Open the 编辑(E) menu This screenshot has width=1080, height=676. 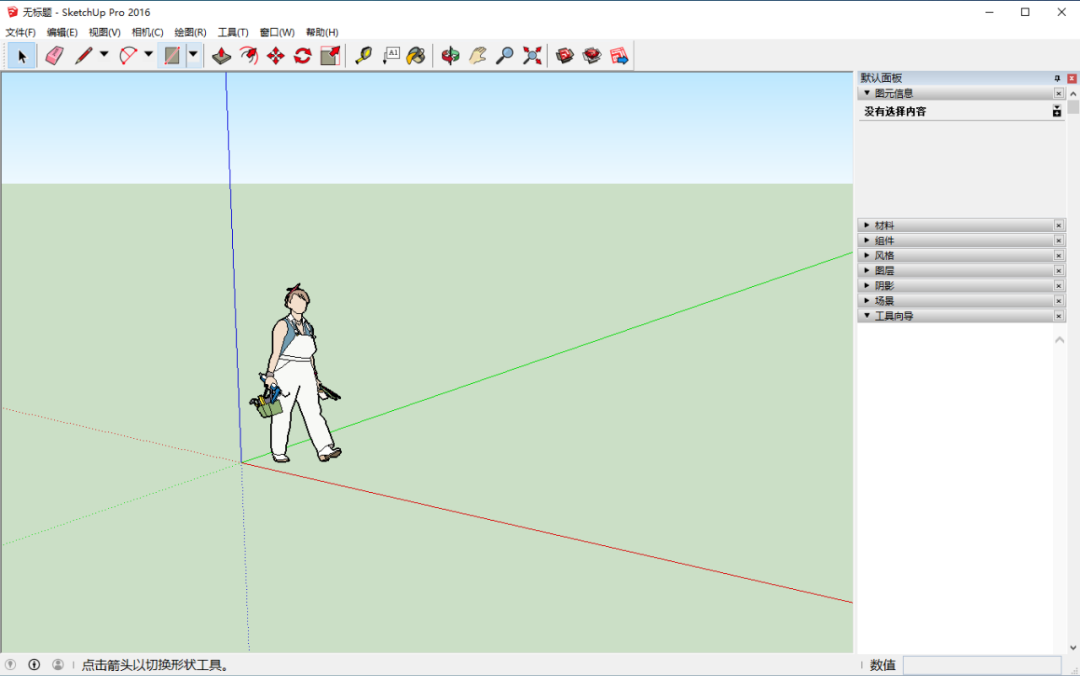pyautogui.click(x=62, y=32)
